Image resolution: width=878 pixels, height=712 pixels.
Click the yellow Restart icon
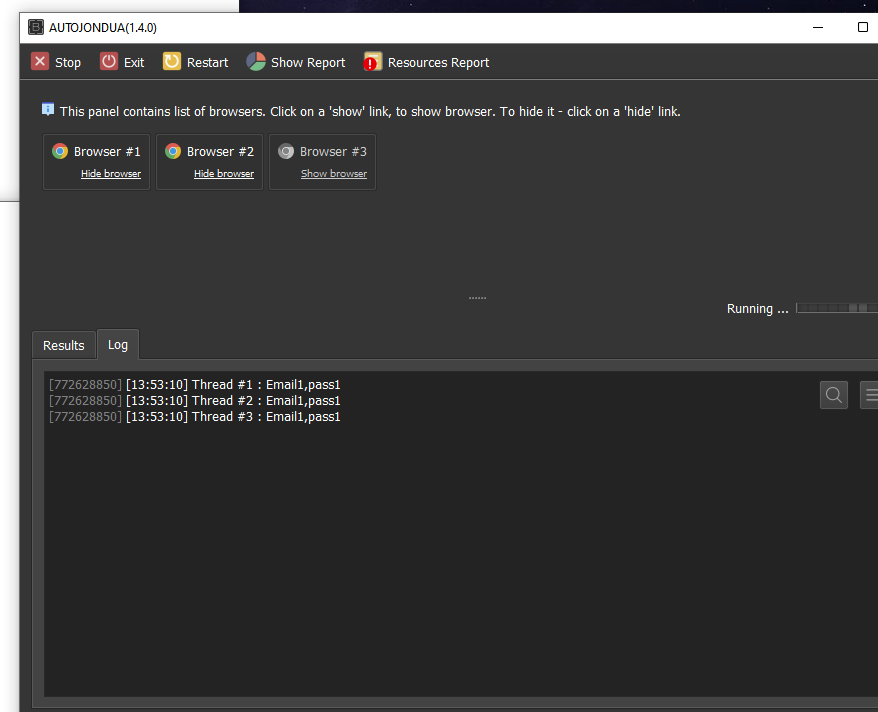[172, 62]
